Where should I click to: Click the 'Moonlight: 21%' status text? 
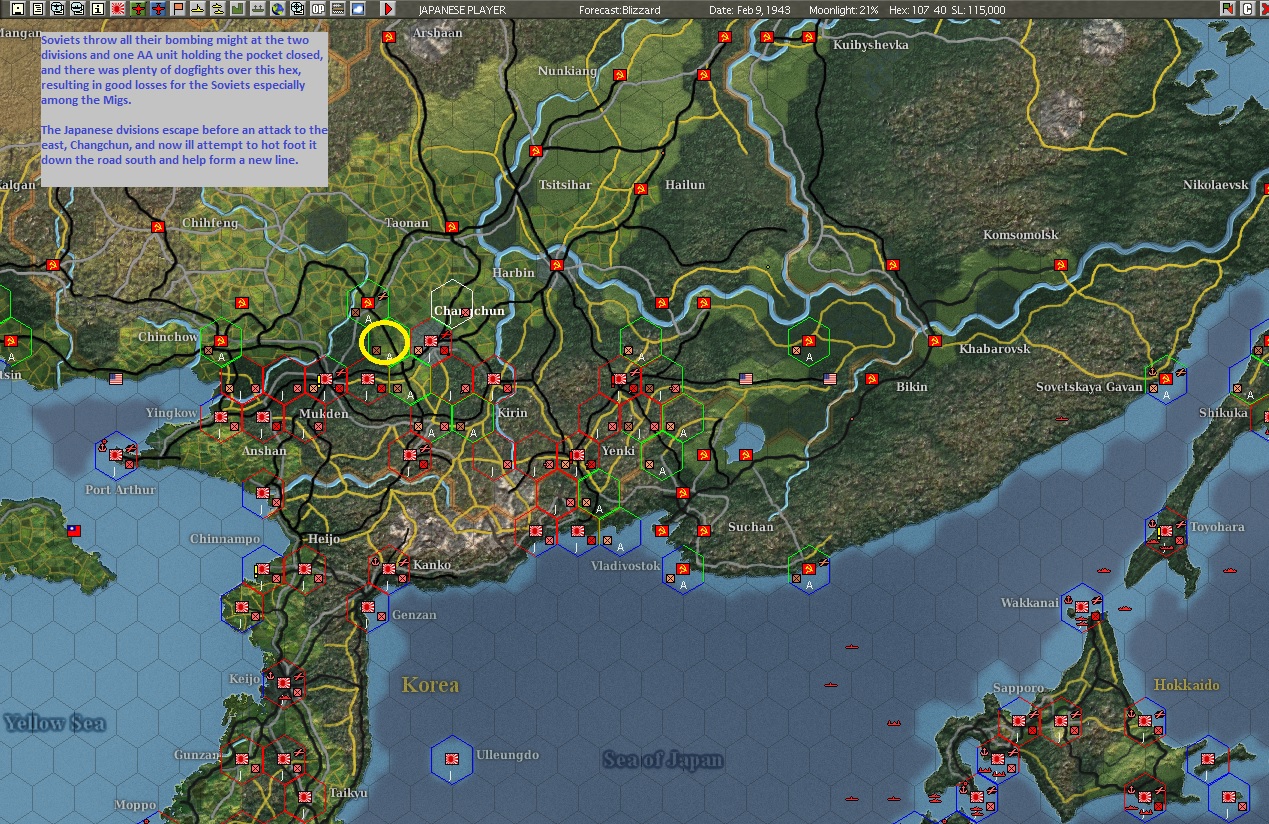845,10
